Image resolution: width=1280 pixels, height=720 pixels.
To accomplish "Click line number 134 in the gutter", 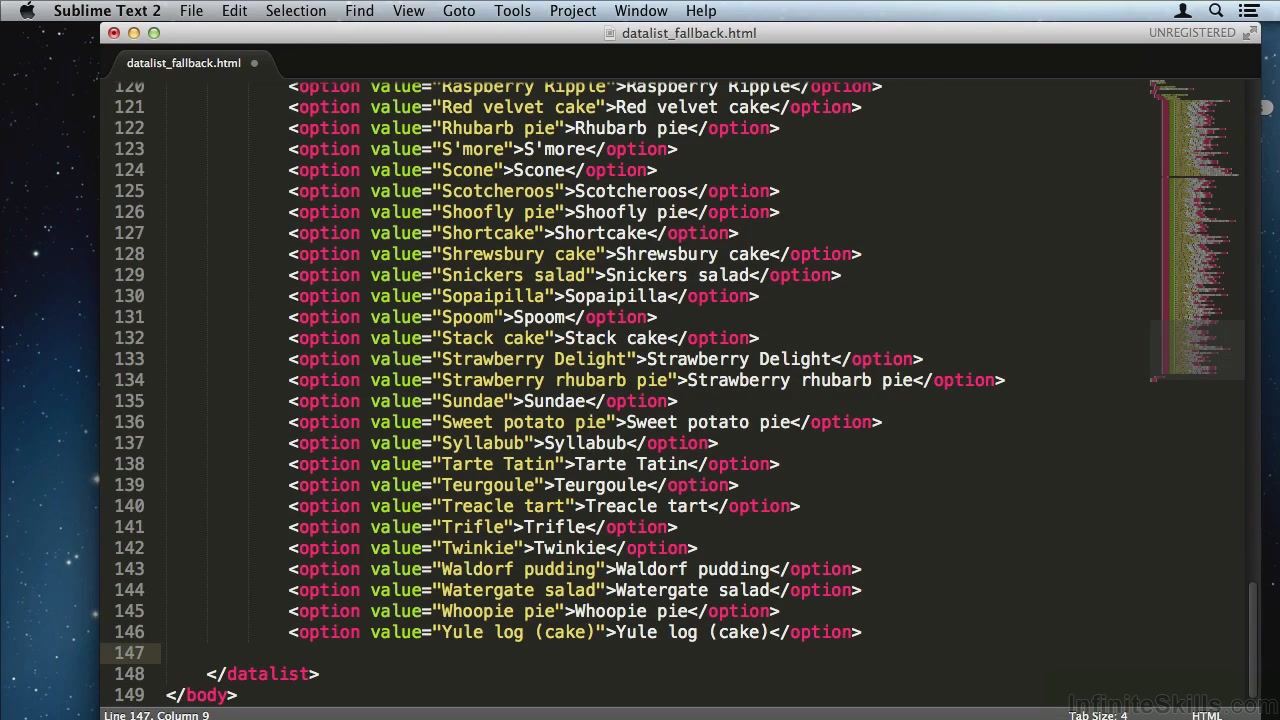I will [x=129, y=380].
